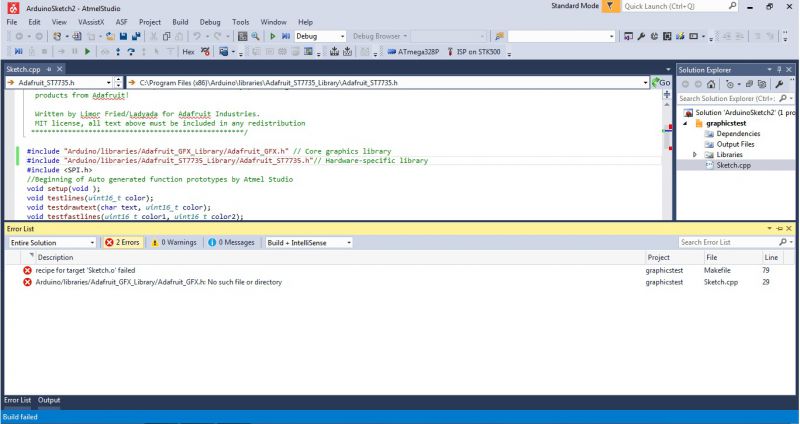Image resolution: width=800 pixels, height=424 pixels.
Task: Switch to the Output tab
Action: point(49,401)
